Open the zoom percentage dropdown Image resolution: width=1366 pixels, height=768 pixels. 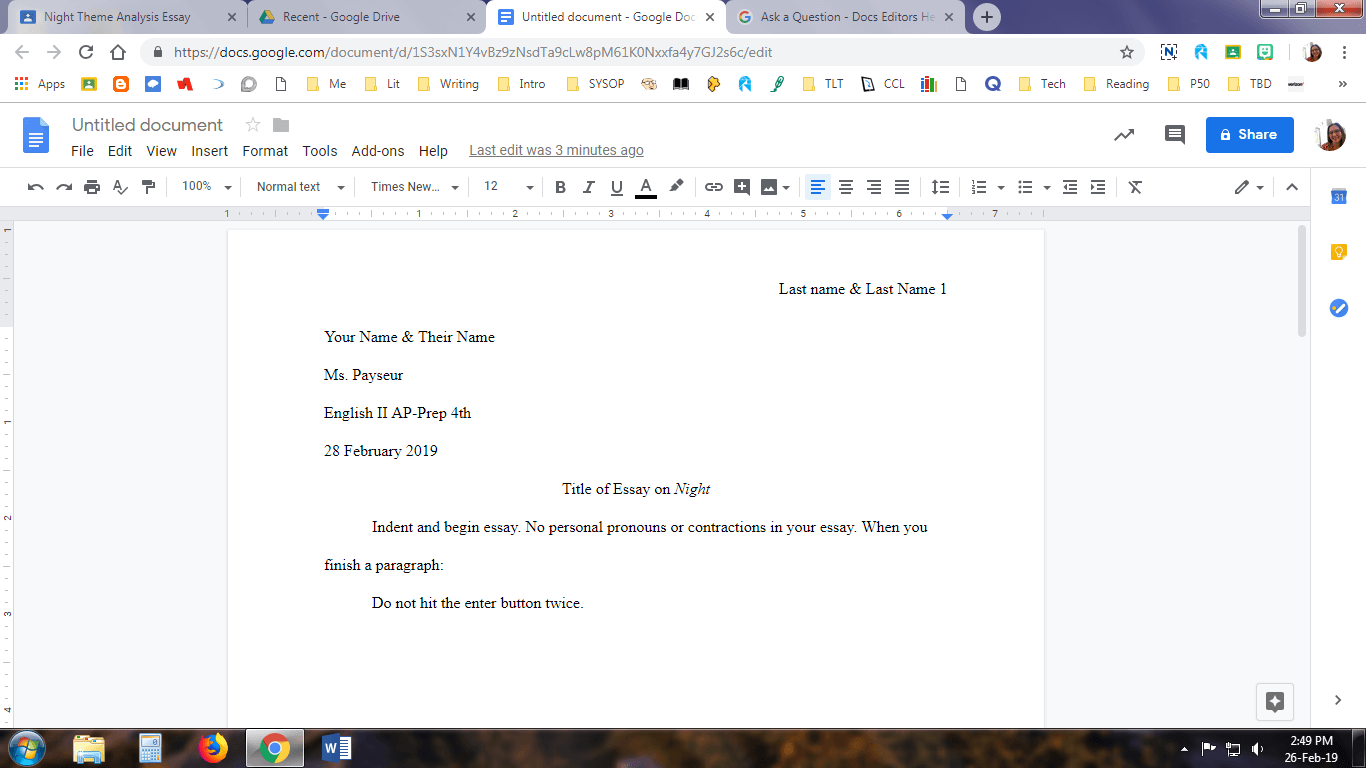205,186
